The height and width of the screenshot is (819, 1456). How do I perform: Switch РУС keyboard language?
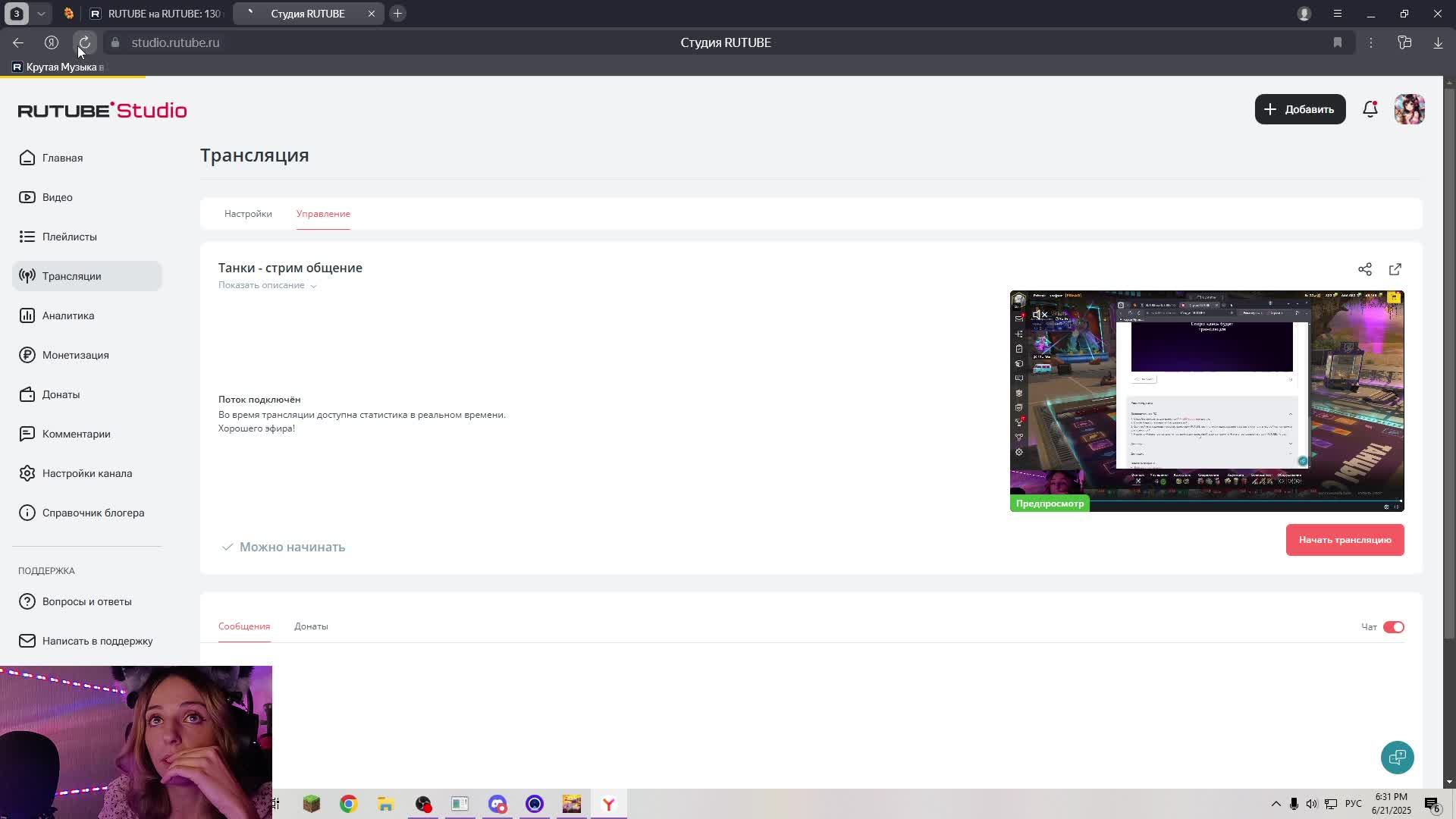pos(1353,804)
